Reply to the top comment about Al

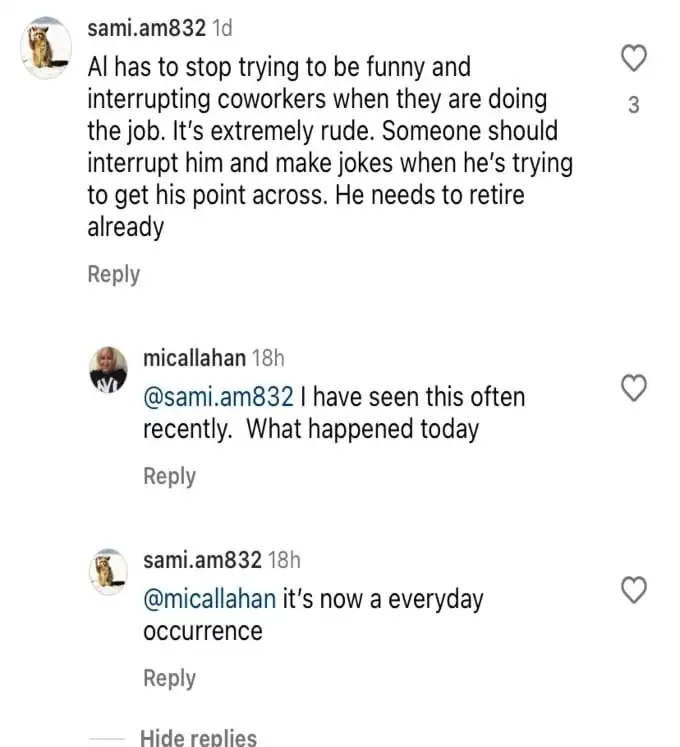[113, 274]
